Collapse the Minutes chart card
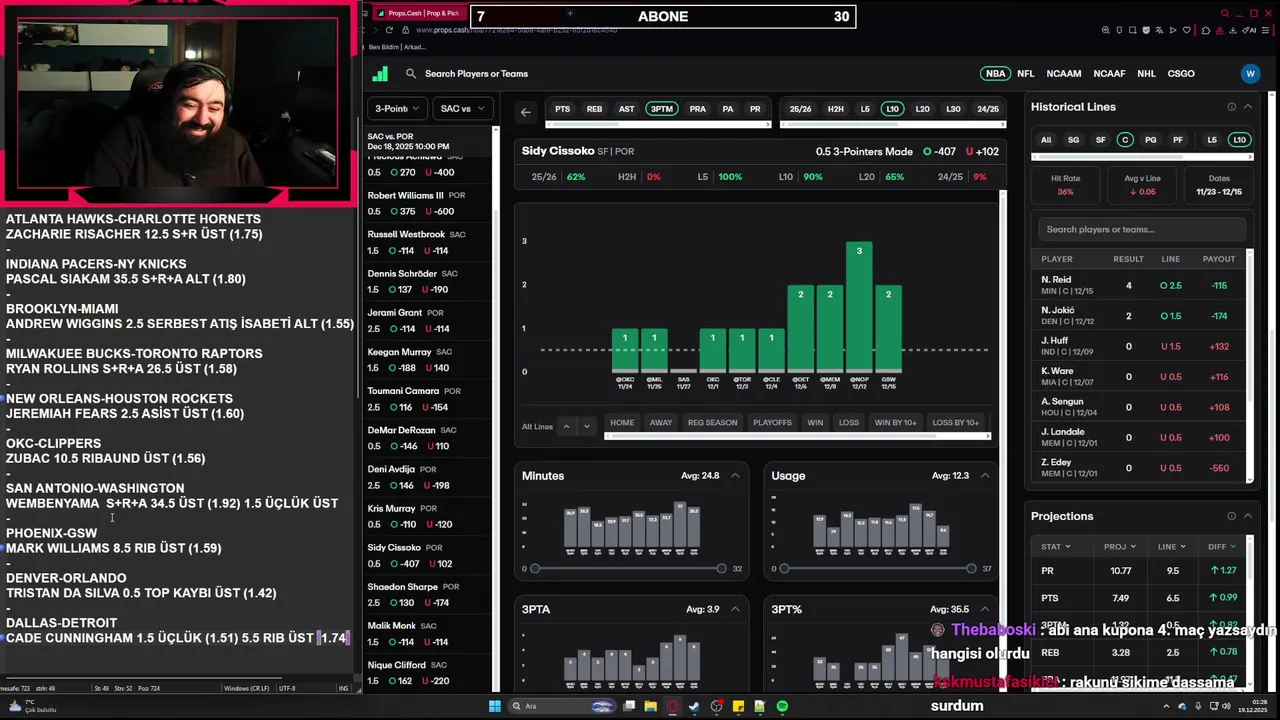The height and width of the screenshot is (720, 1280). pyautogui.click(x=735, y=476)
